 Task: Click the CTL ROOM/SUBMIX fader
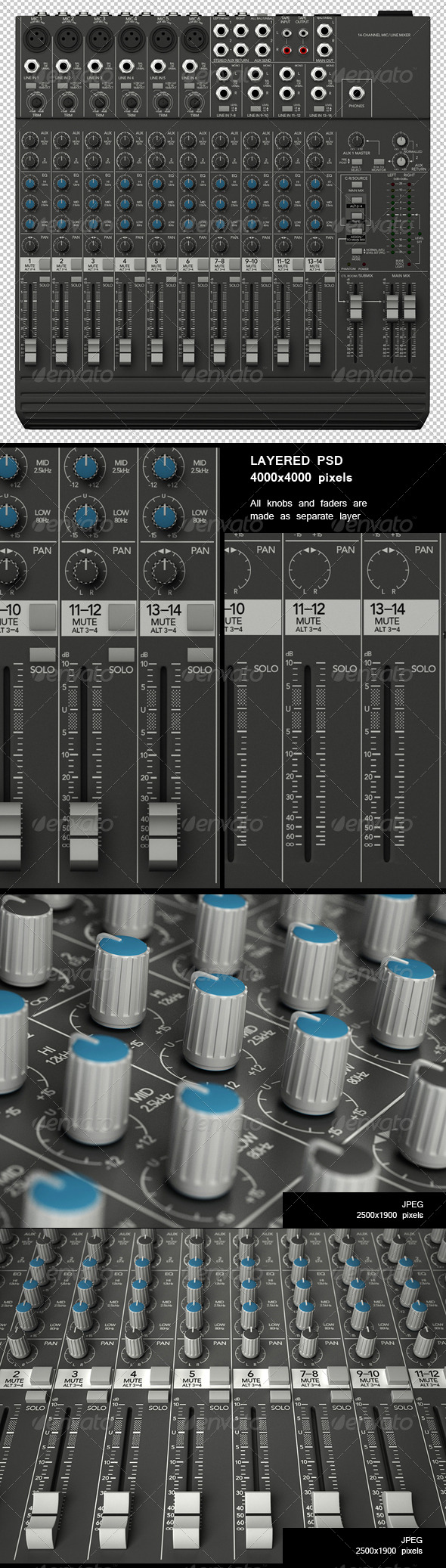point(355,308)
